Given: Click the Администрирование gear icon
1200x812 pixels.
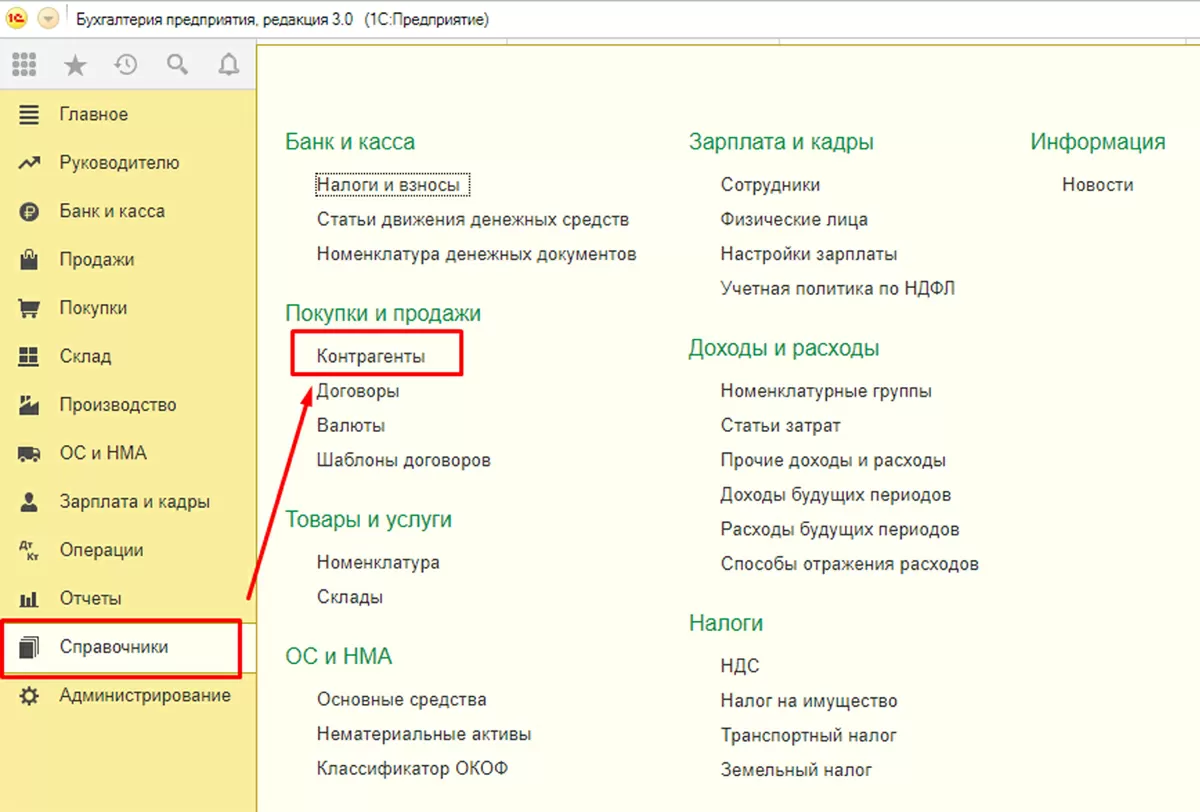Looking at the screenshot, I should click(29, 696).
